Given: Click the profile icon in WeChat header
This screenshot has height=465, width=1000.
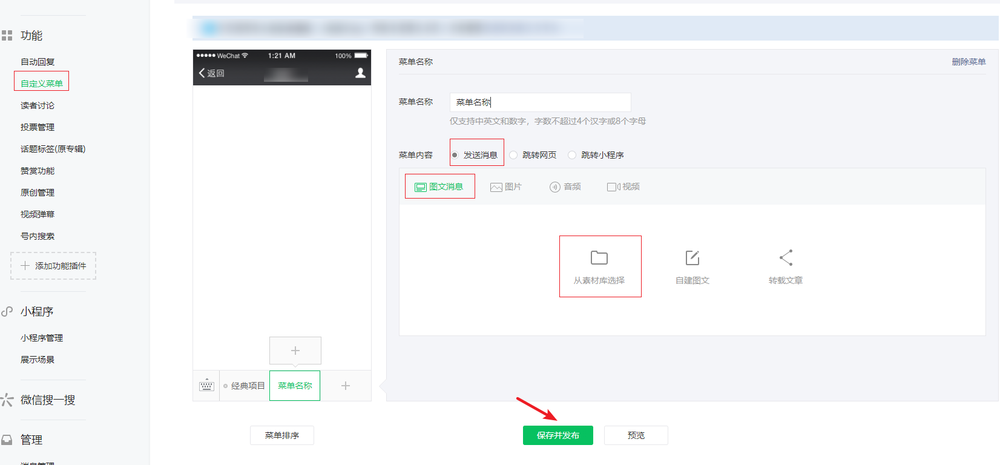Looking at the screenshot, I should click(x=360, y=73).
